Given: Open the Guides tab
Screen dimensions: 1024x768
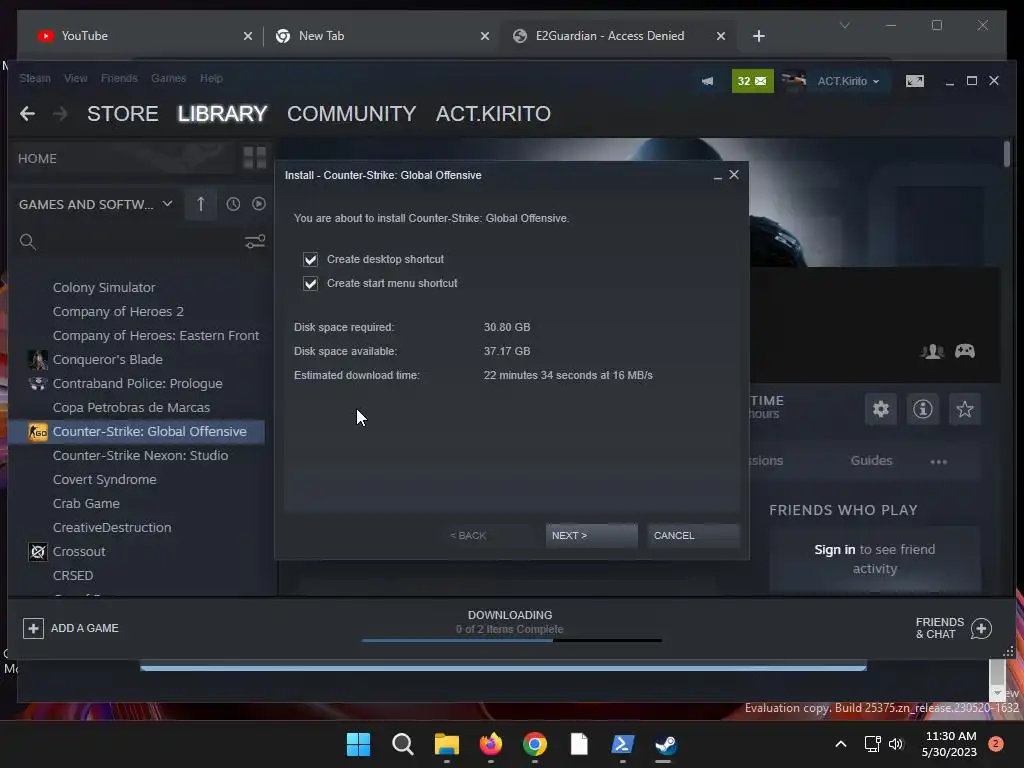Looking at the screenshot, I should point(871,461).
